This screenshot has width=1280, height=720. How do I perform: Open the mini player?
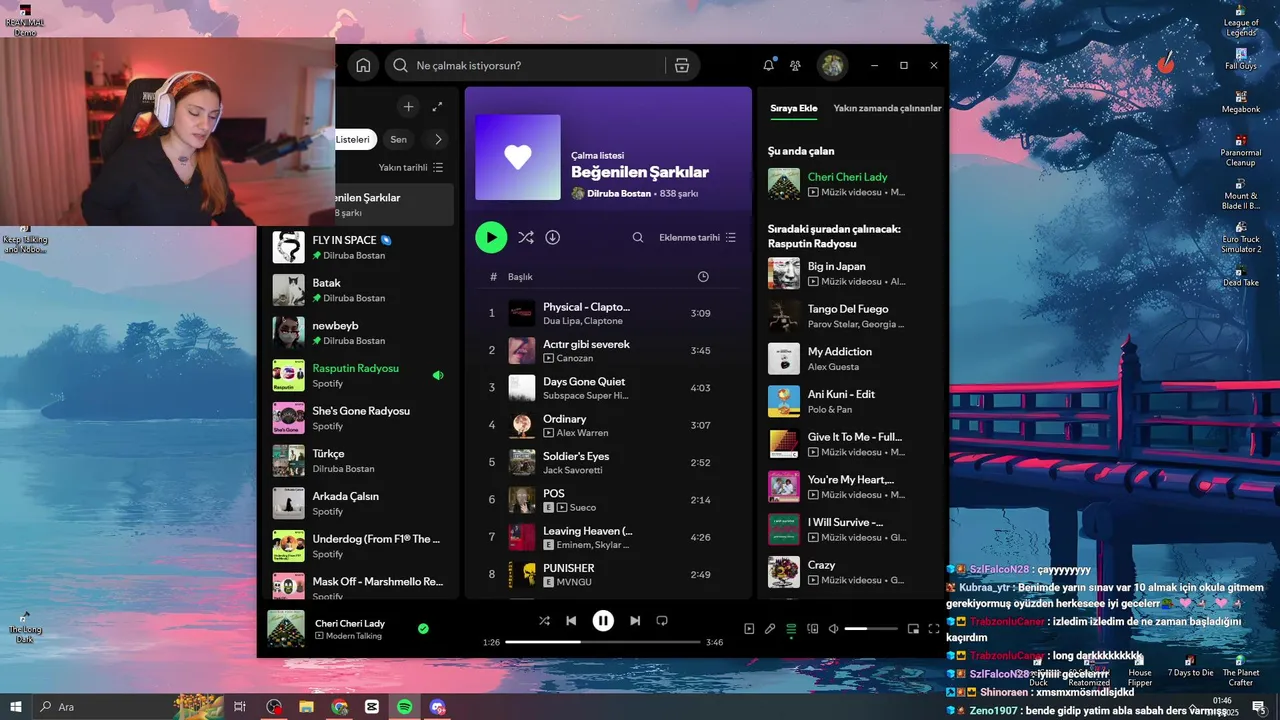pos(913,629)
